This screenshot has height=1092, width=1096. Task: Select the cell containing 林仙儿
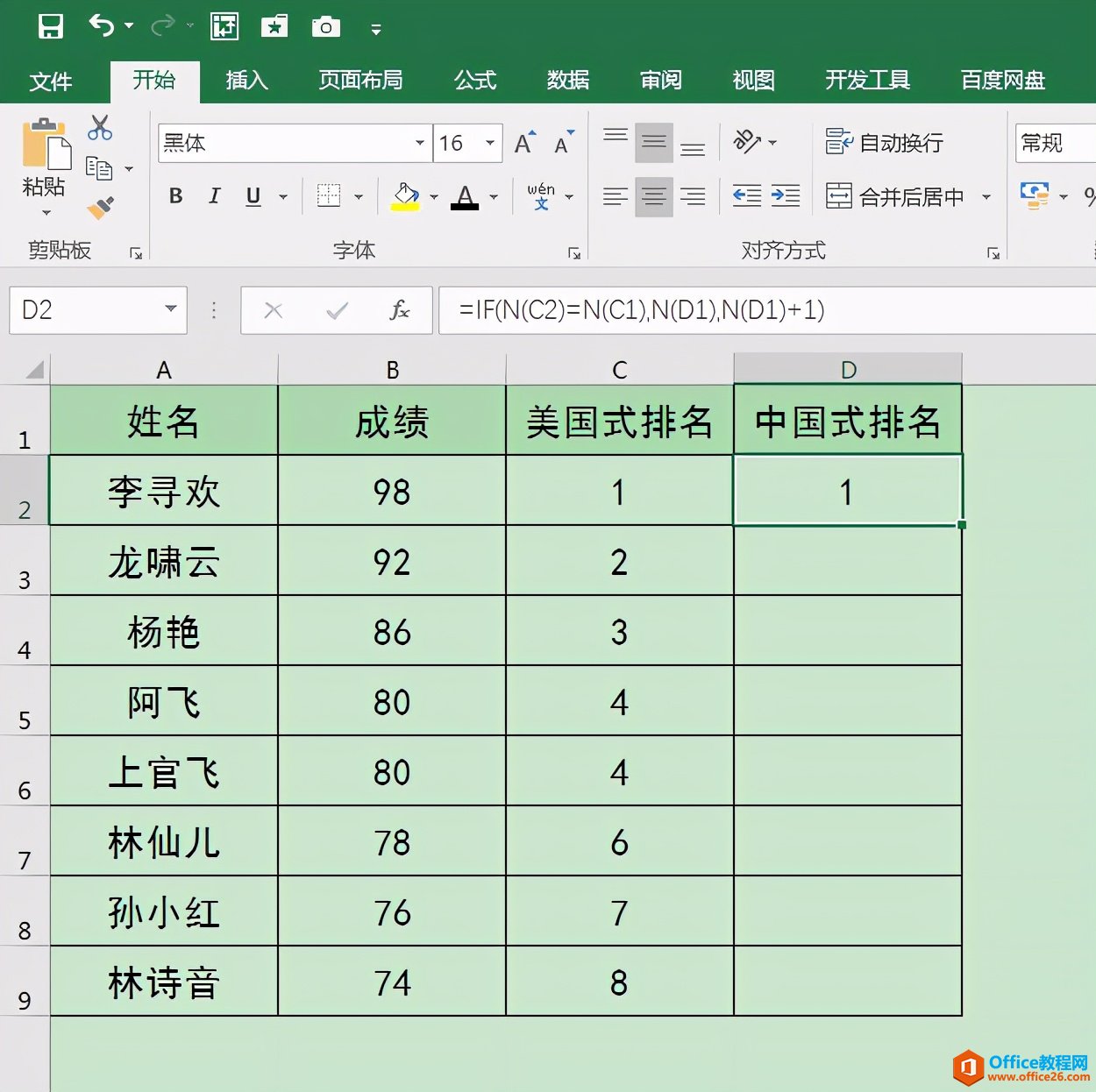tap(164, 841)
